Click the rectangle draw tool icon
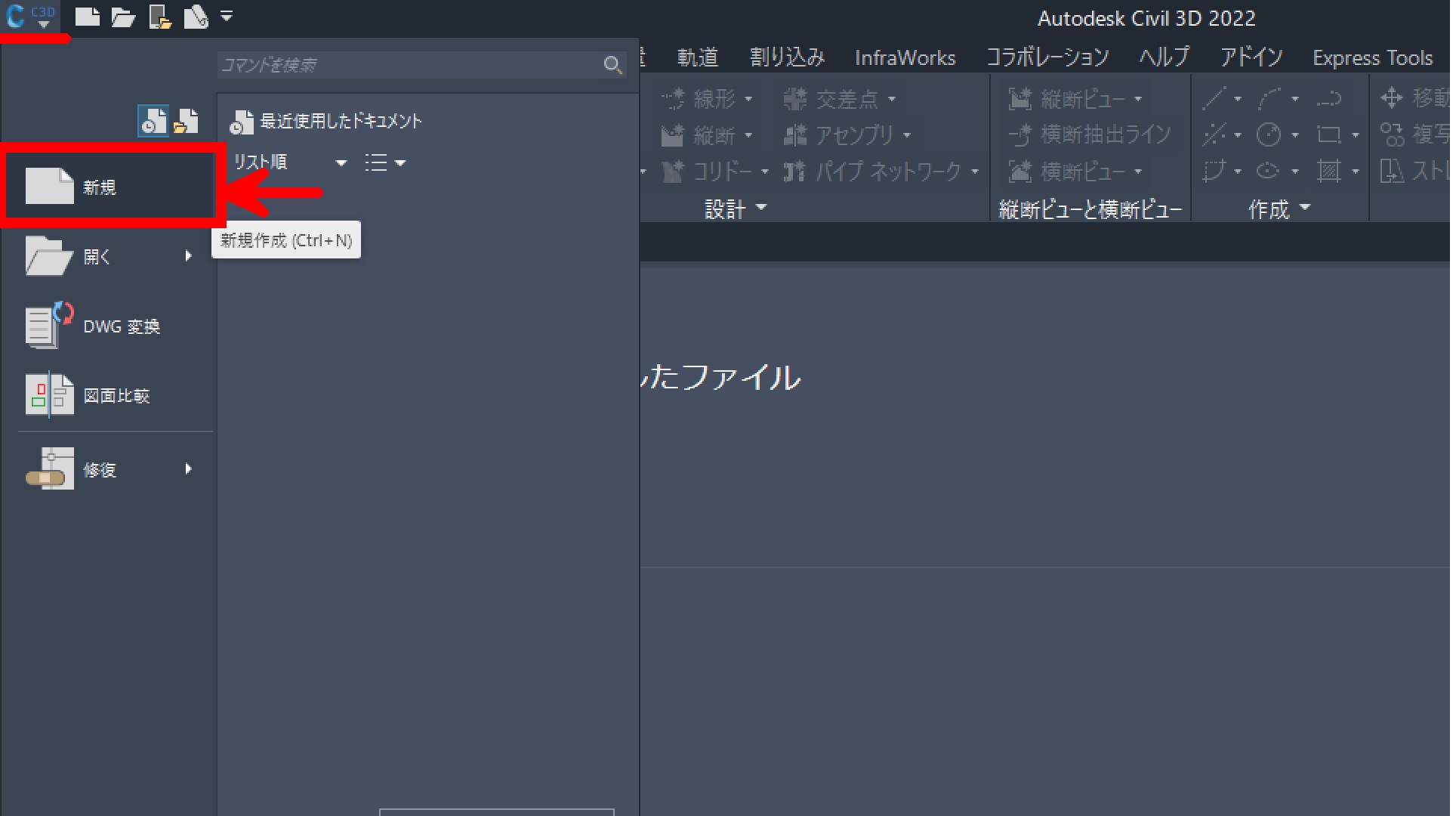This screenshot has height=816, width=1456. [x=1329, y=134]
